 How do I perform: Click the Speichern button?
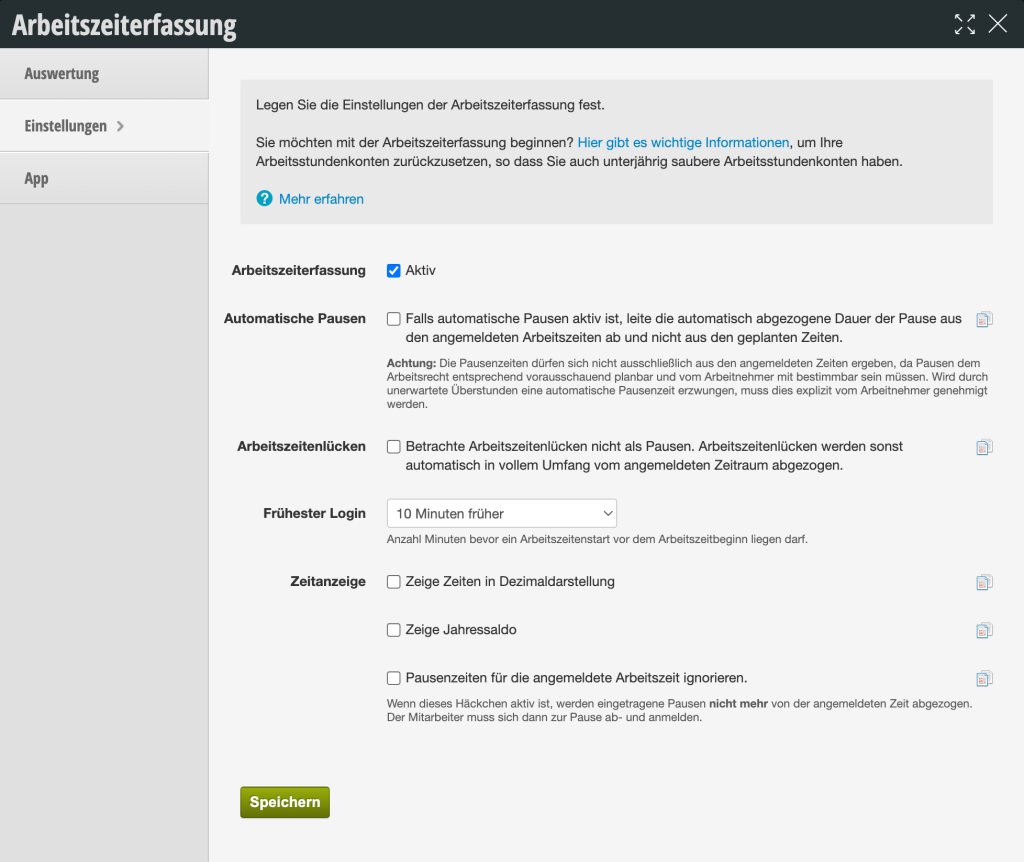pos(285,802)
